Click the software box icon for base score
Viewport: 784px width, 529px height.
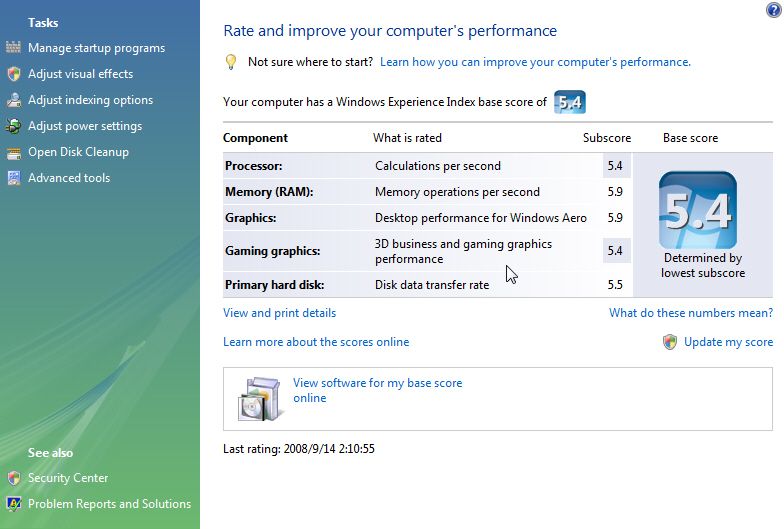click(x=258, y=398)
